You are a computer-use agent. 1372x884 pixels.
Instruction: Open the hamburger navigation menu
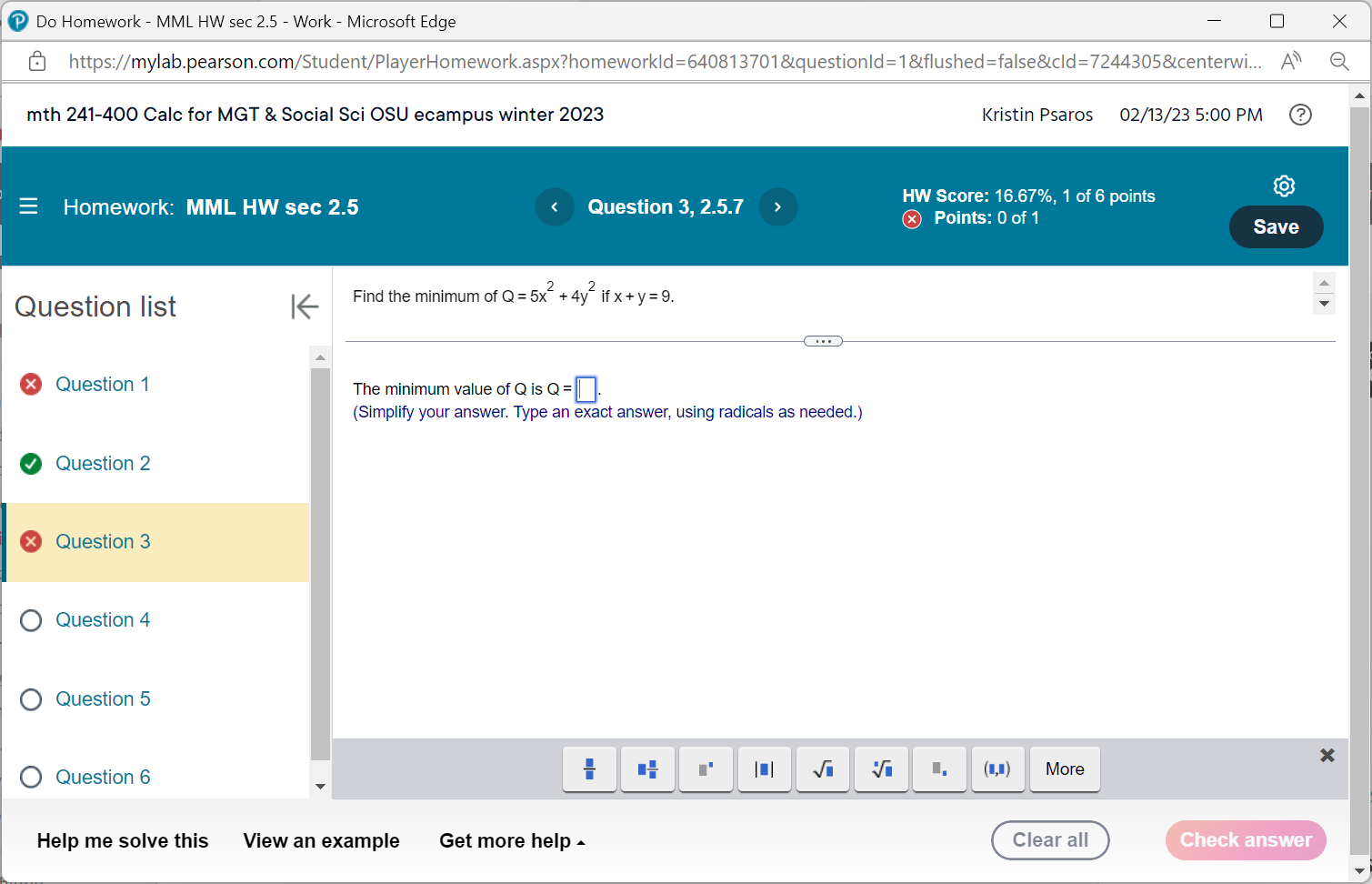[28, 206]
